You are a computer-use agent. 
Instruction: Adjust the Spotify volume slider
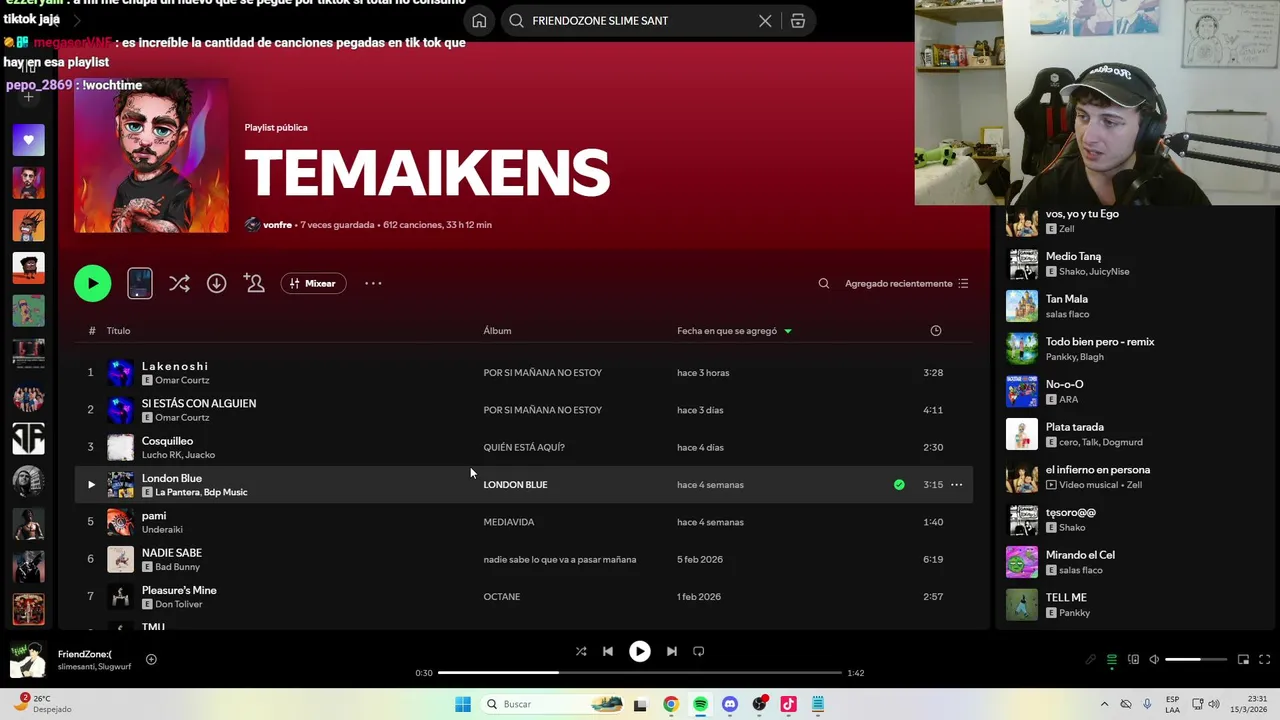click(1196, 660)
